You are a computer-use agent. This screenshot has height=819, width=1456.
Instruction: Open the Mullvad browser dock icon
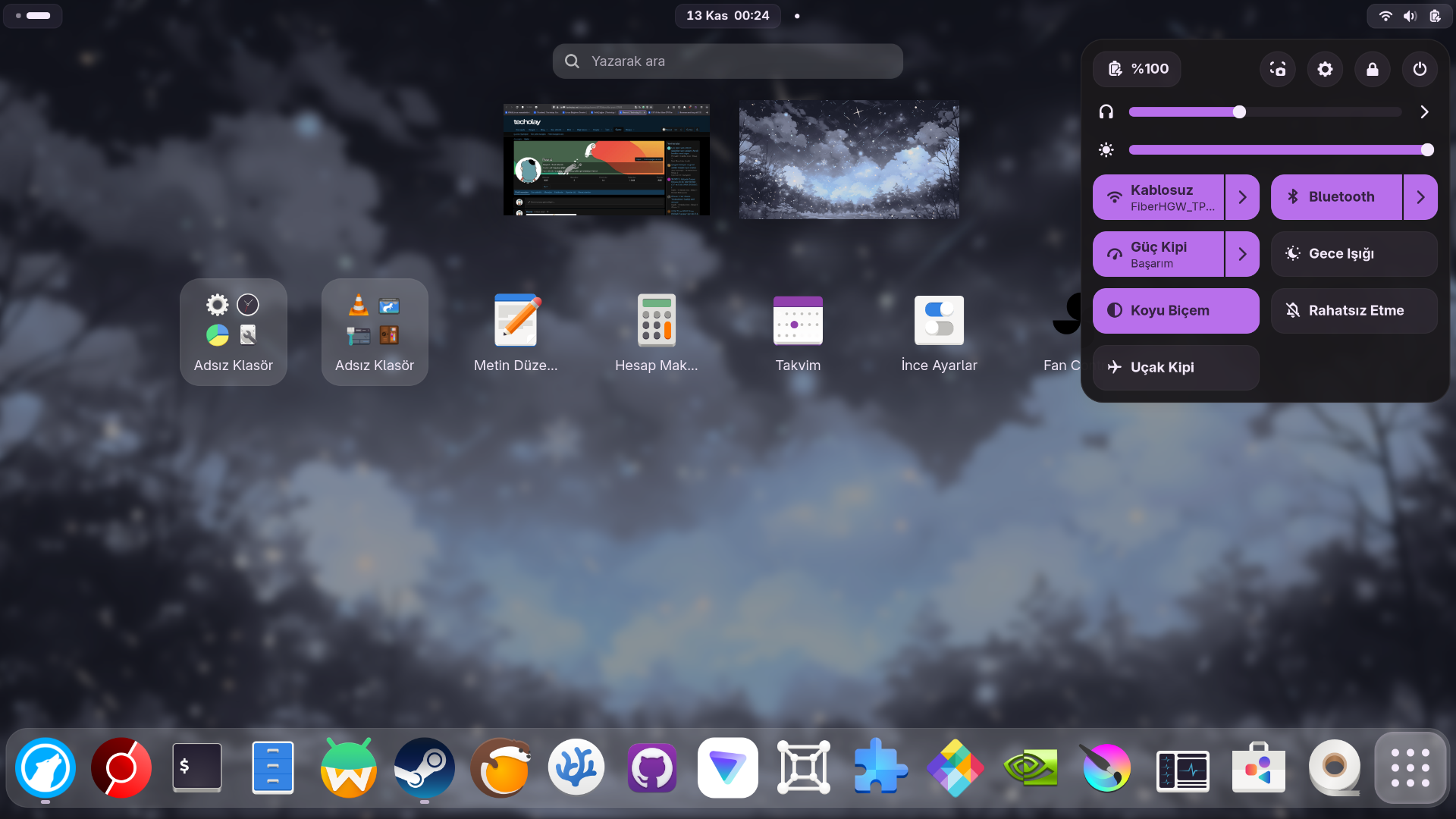(45, 767)
